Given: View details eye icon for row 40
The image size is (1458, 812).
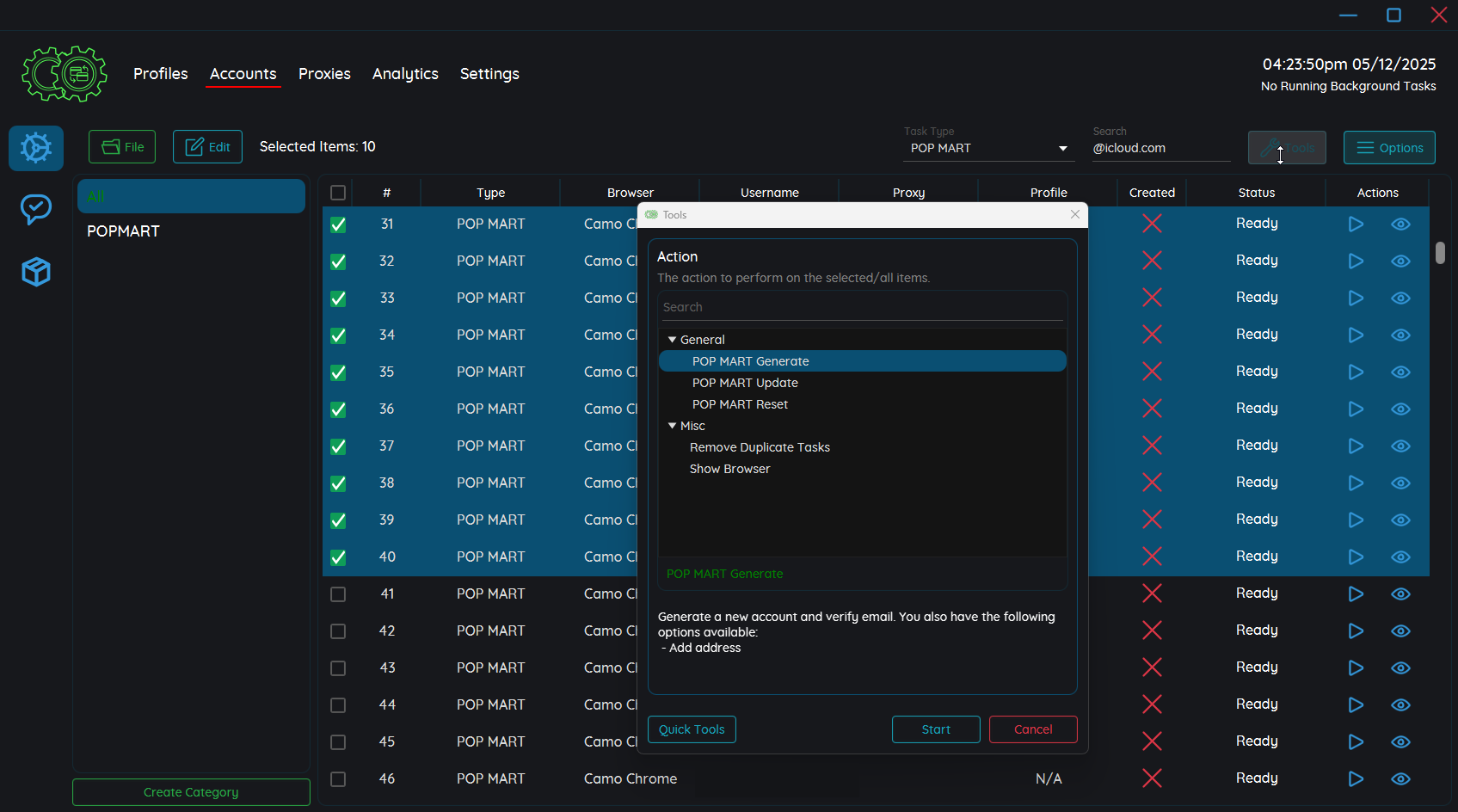Looking at the screenshot, I should tap(1400, 557).
